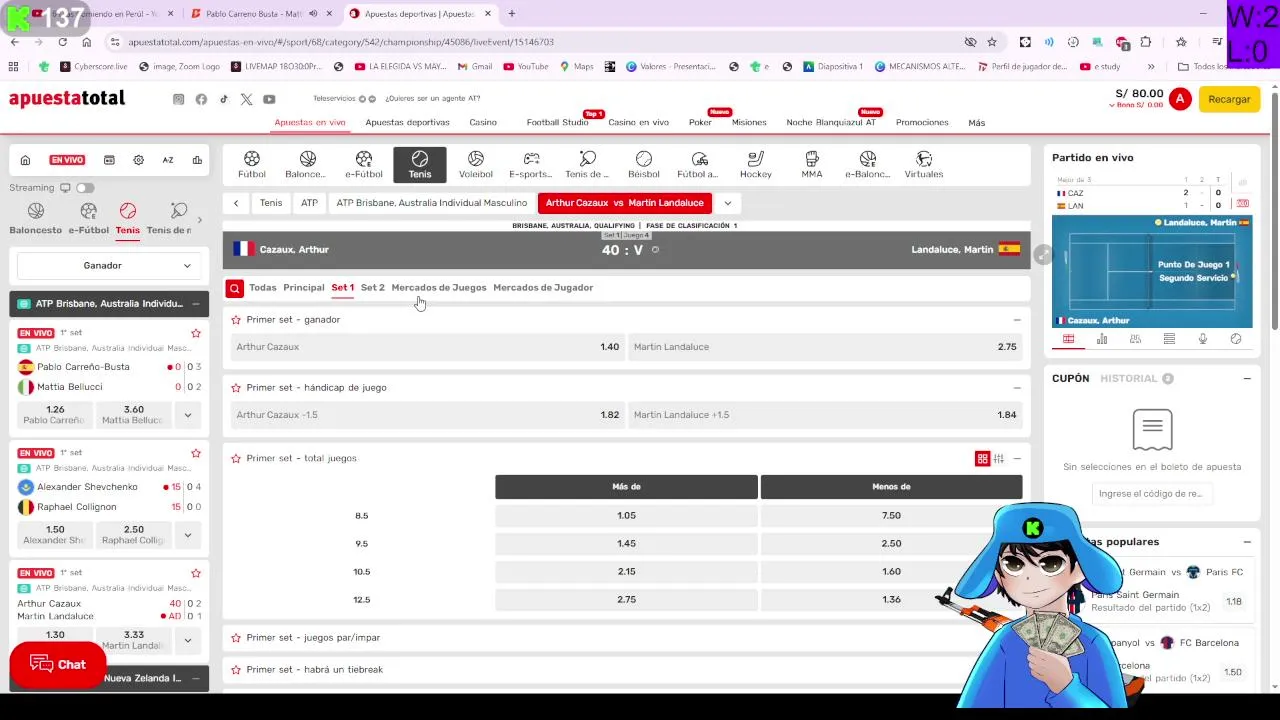Viewport: 1280px width, 720px height.
Task: Open the X (Twitter) social icon
Action: 247,99
